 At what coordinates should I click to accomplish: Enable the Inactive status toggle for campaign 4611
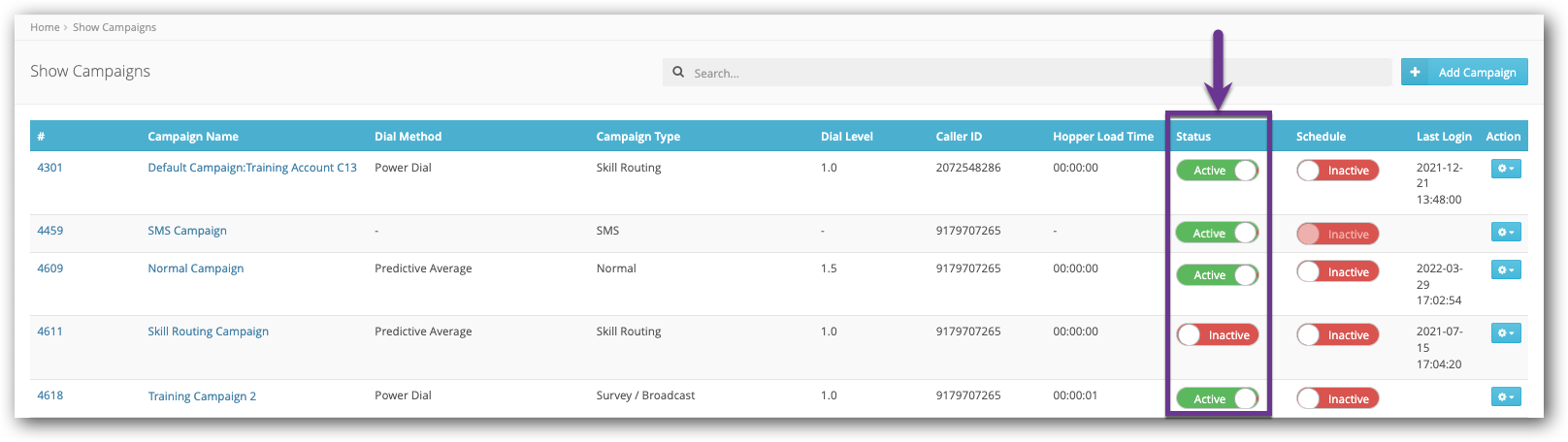(1217, 335)
